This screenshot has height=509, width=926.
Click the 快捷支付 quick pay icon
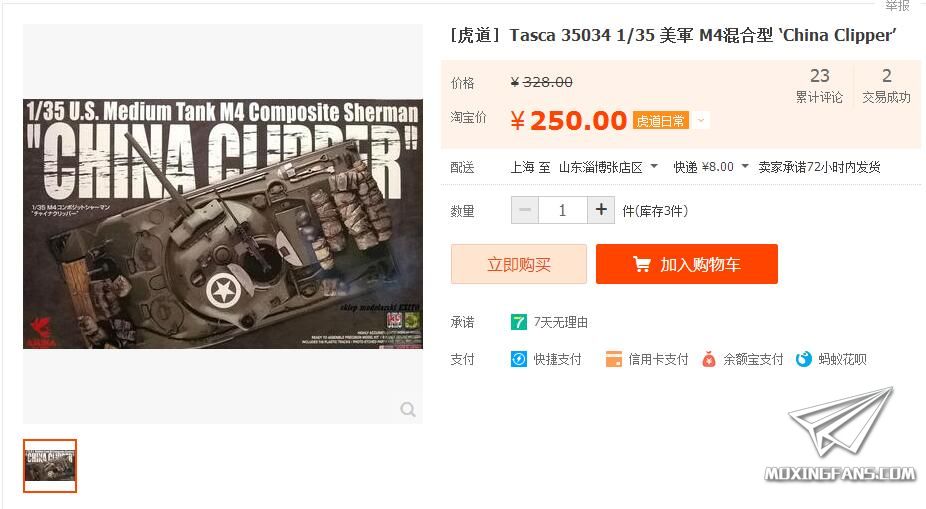coord(519,359)
